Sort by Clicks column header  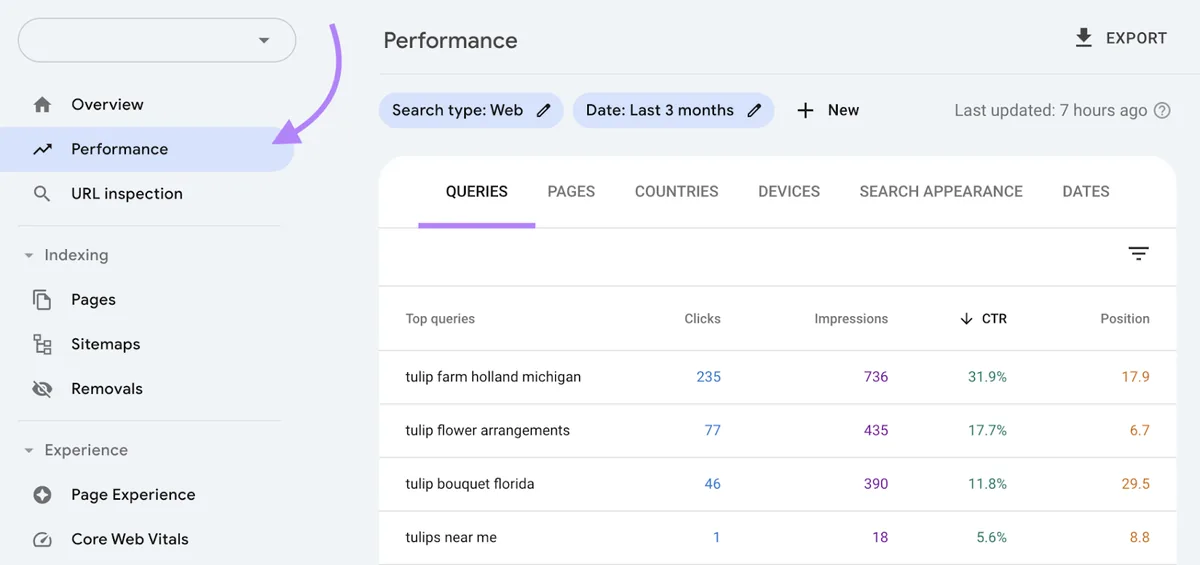(702, 319)
